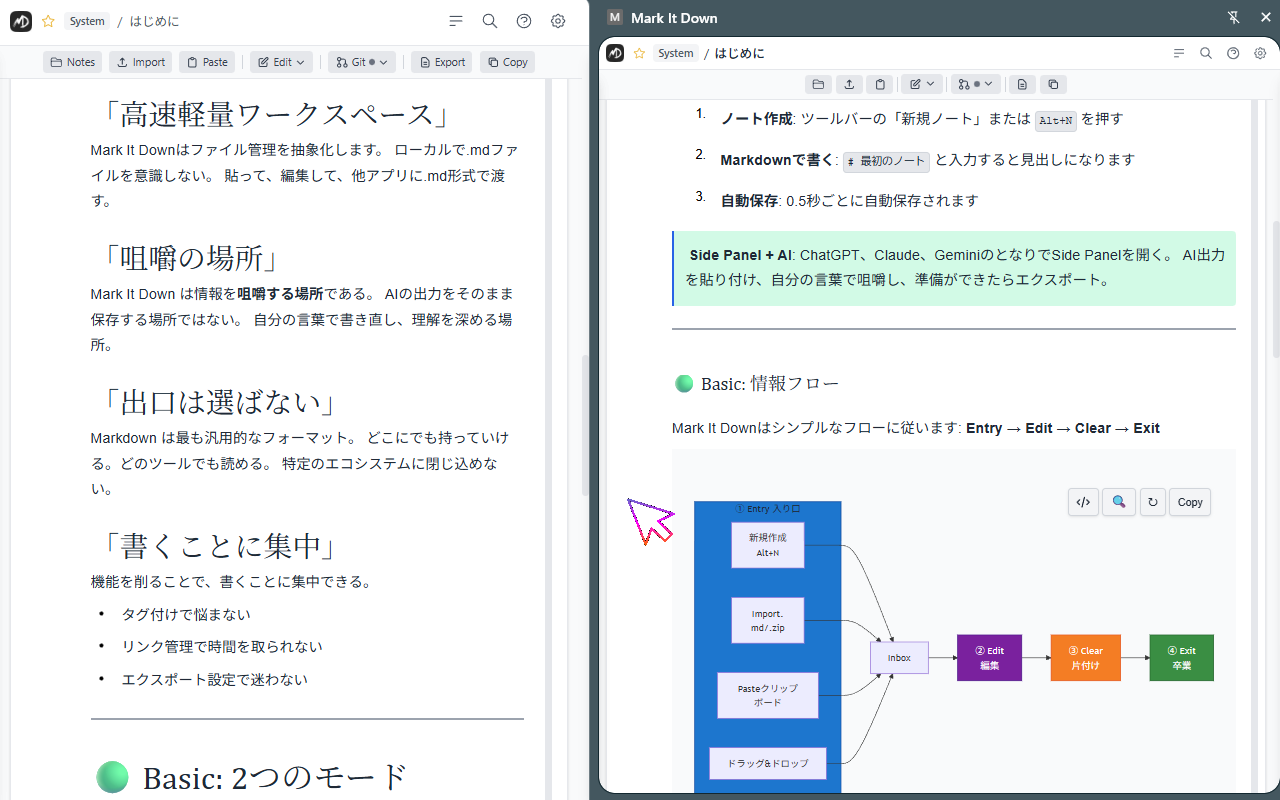Image resolution: width=1280 pixels, height=800 pixels.
Task: Click the Copy button on the flow diagram
Action: coord(1189,501)
